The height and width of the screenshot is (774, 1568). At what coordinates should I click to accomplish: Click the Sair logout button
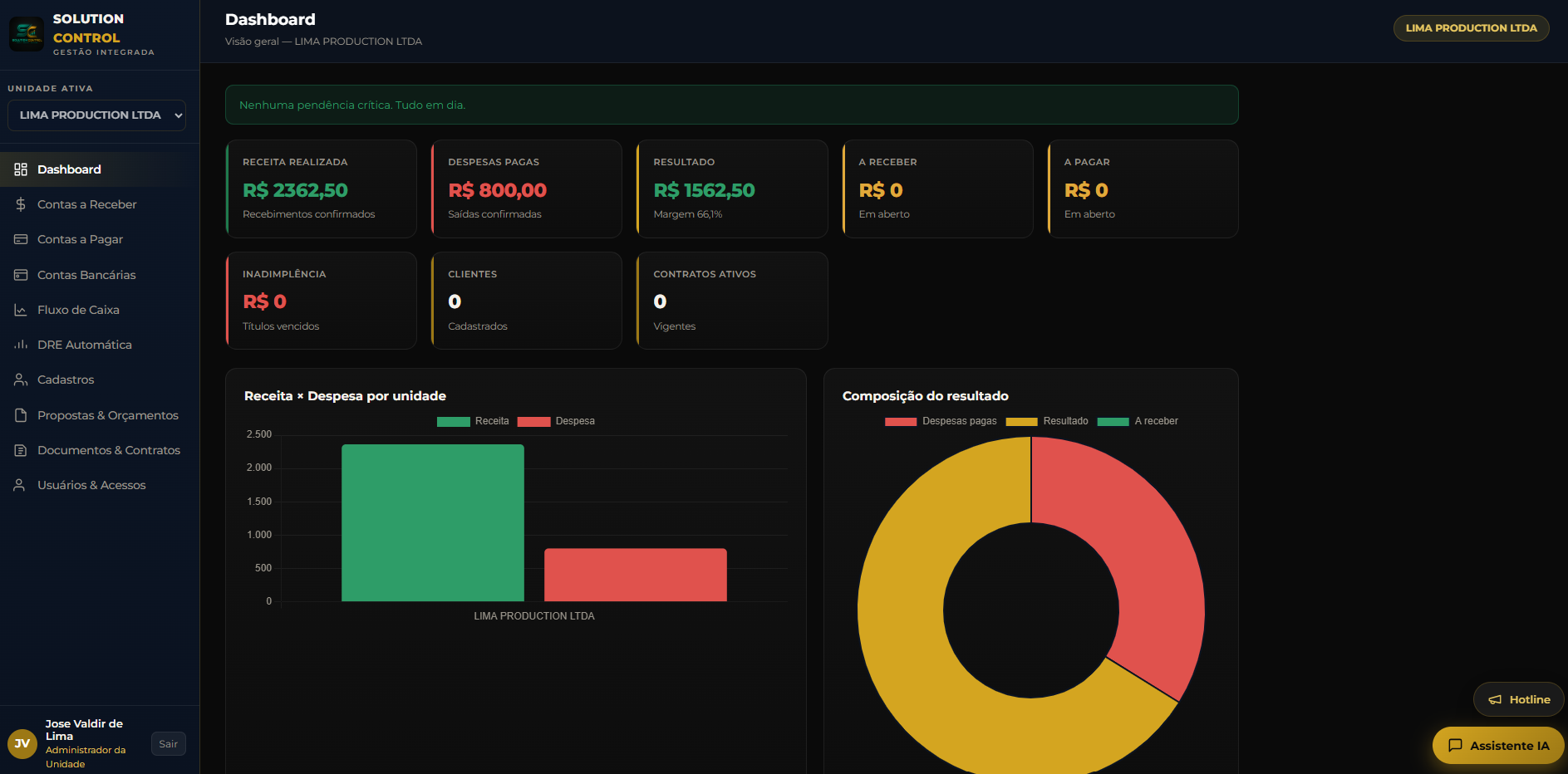[169, 744]
